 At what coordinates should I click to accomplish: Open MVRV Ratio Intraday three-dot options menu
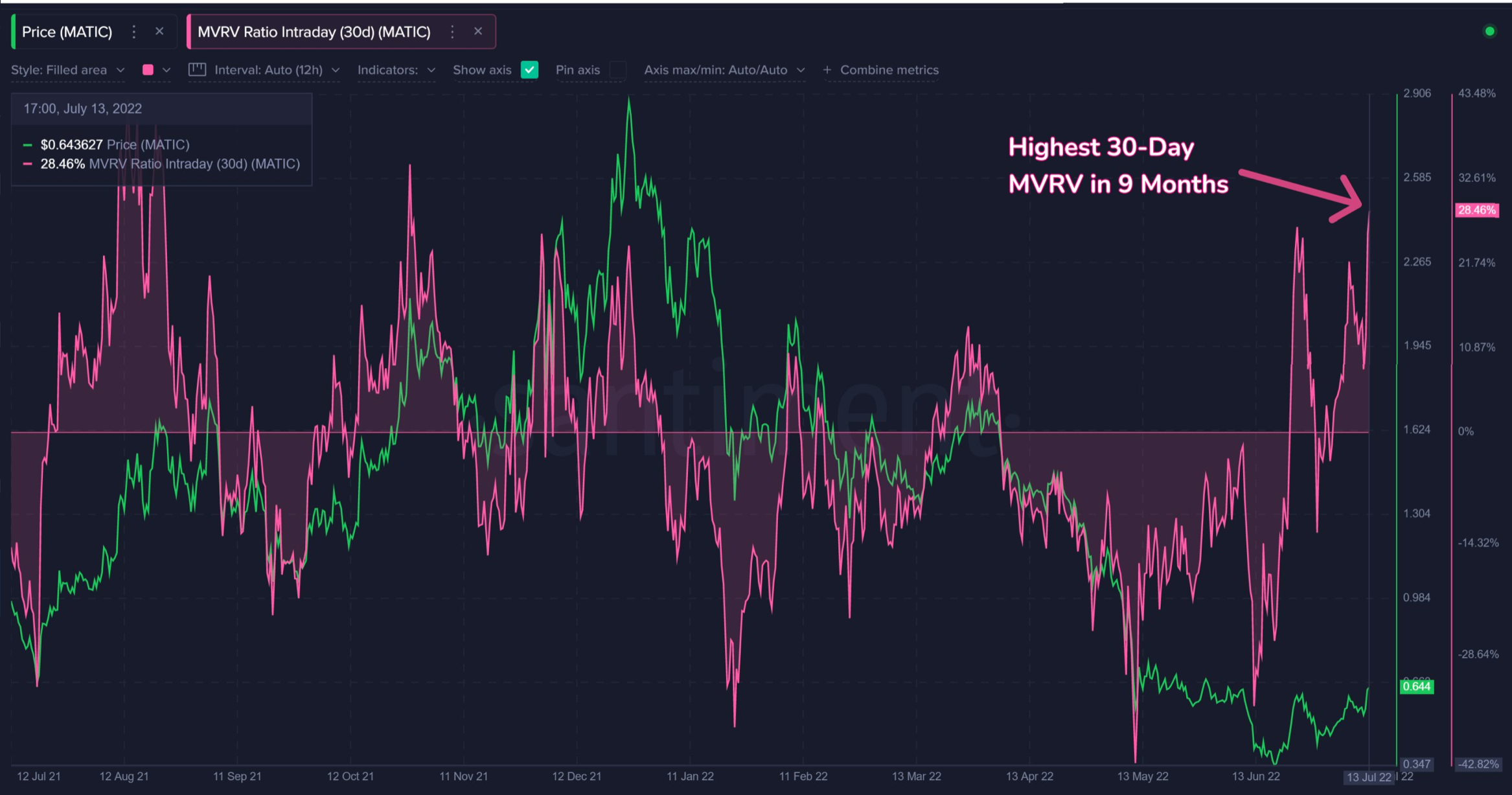(452, 32)
